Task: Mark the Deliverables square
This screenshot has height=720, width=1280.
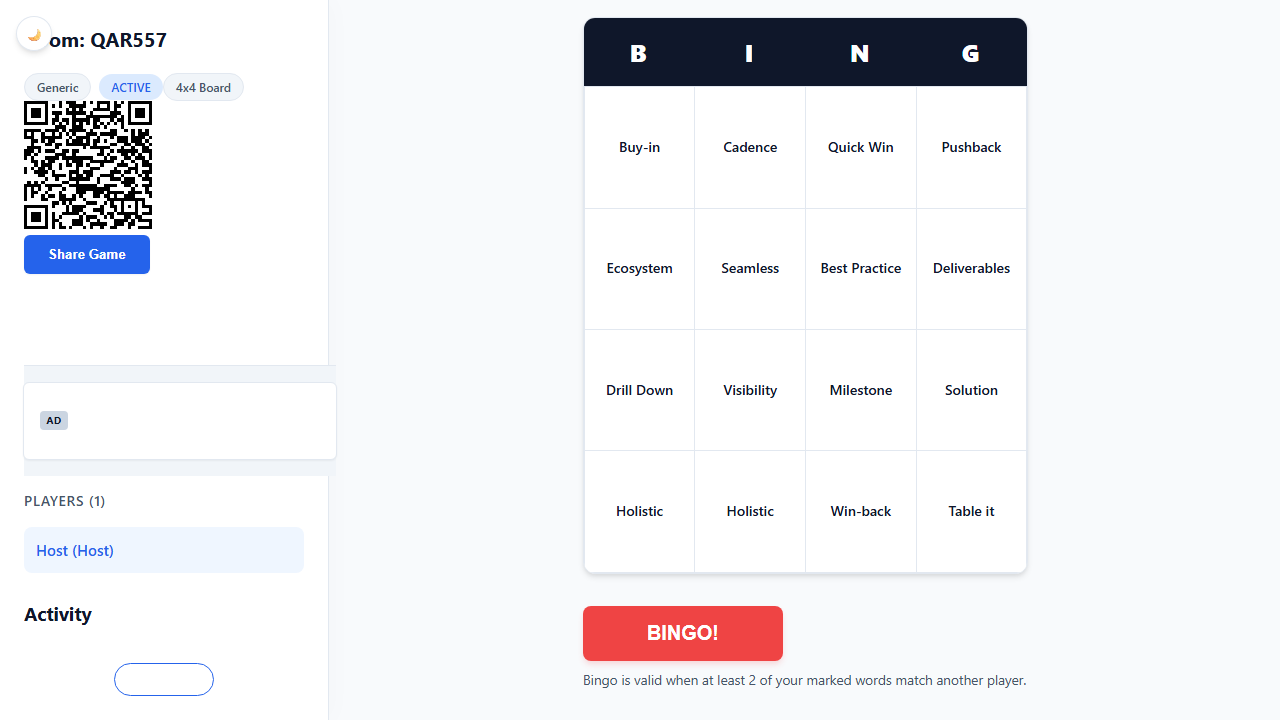Action: click(971, 268)
